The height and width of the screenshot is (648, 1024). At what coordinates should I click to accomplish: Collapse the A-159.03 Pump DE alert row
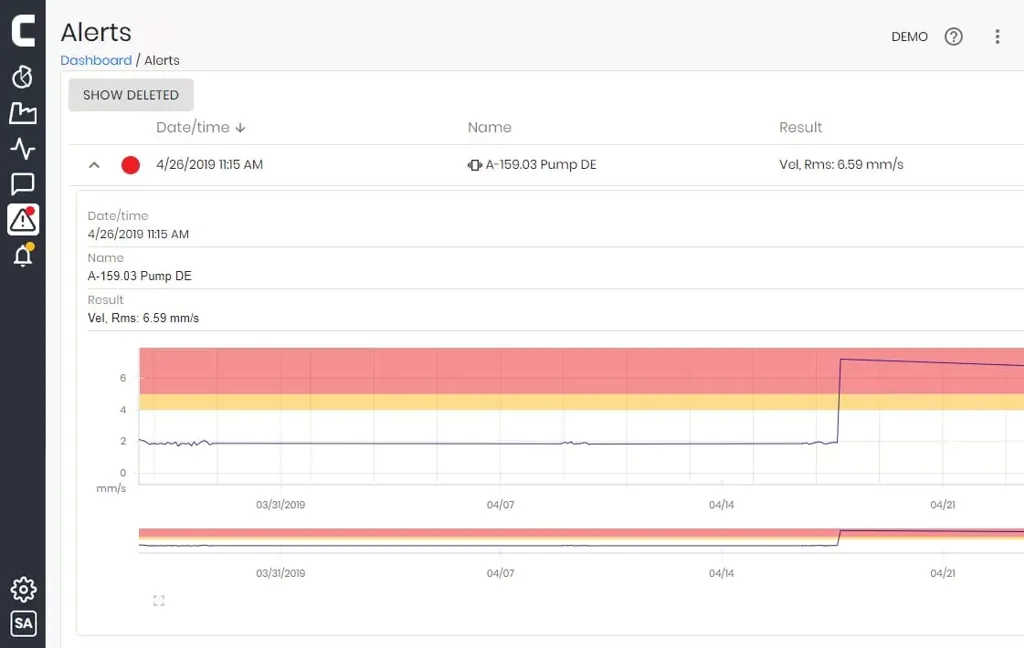[x=94, y=165]
